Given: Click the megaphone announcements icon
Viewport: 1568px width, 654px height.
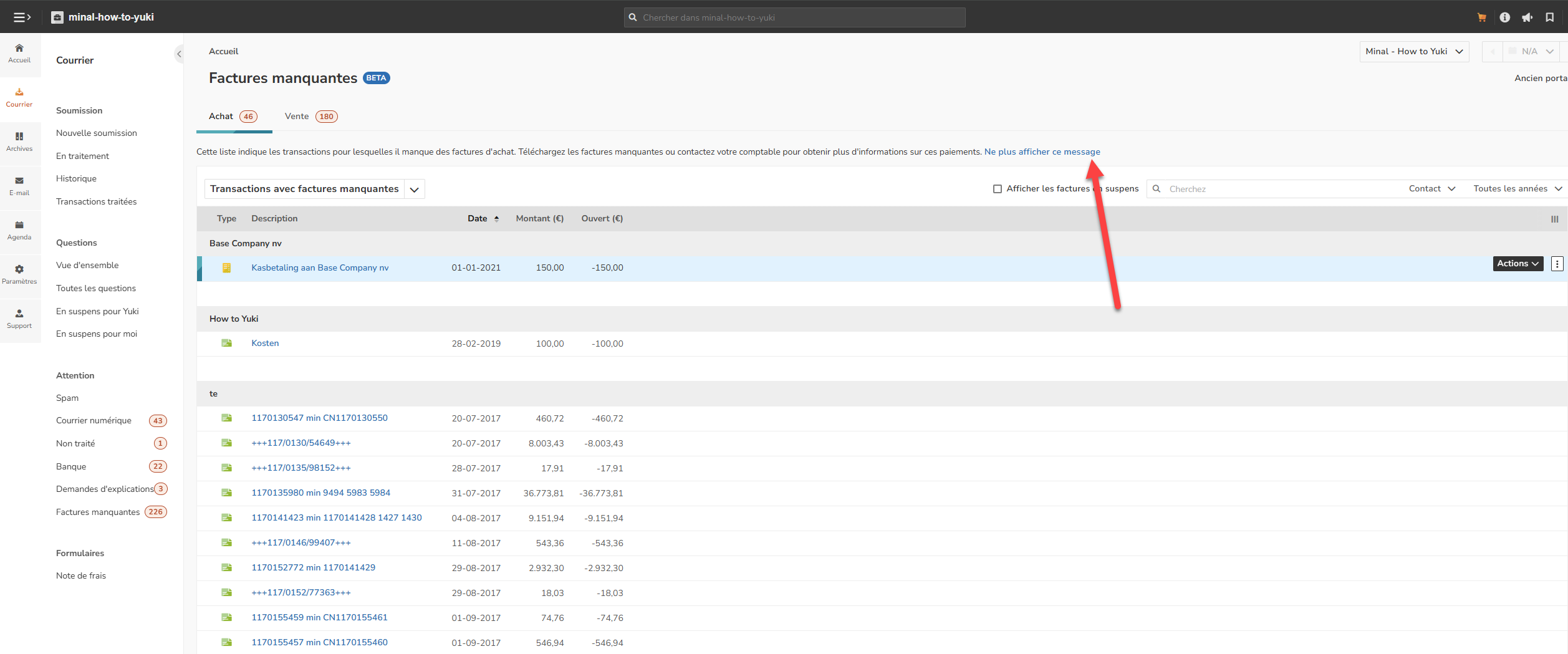Looking at the screenshot, I should click(x=1527, y=17).
